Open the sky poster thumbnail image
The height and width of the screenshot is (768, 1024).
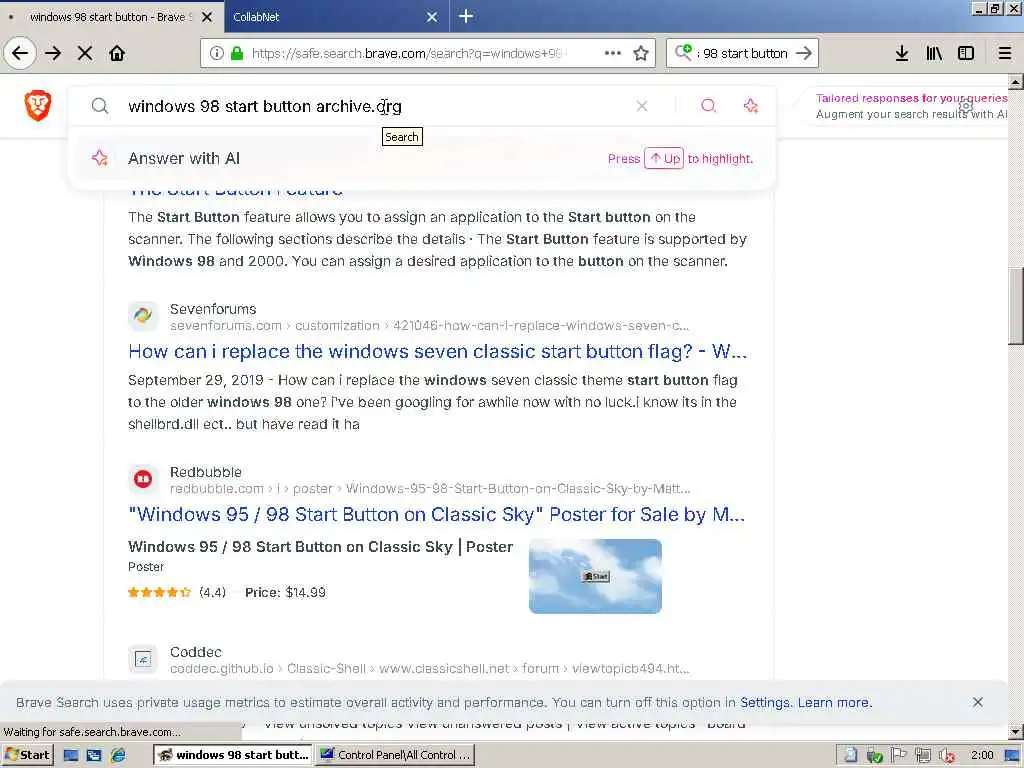point(595,576)
